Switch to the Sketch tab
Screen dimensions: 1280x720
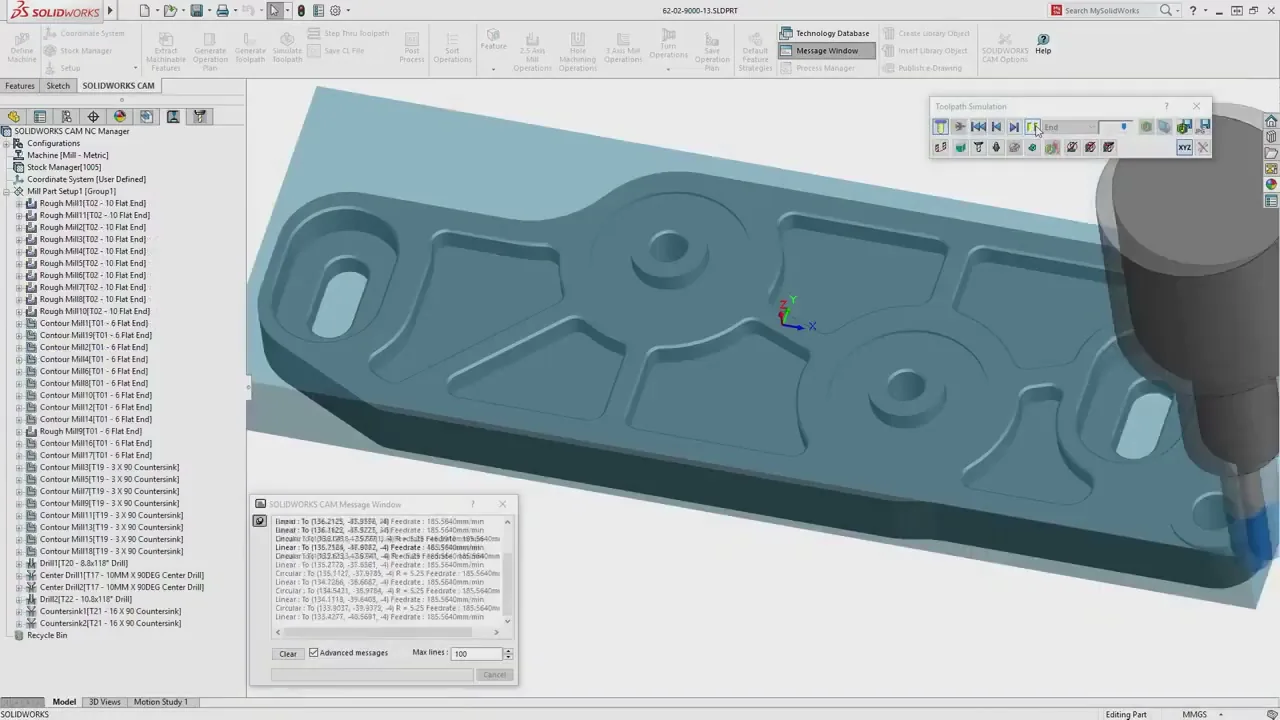pos(58,86)
